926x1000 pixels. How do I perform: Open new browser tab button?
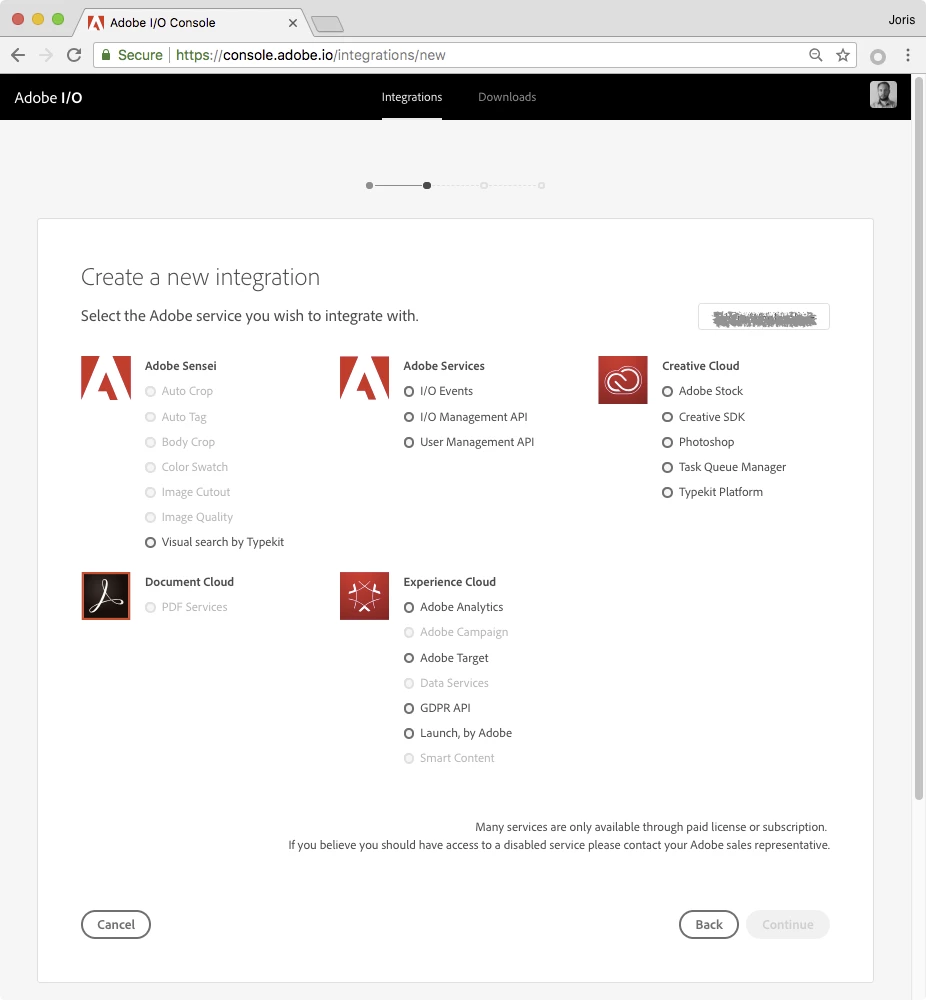click(328, 24)
